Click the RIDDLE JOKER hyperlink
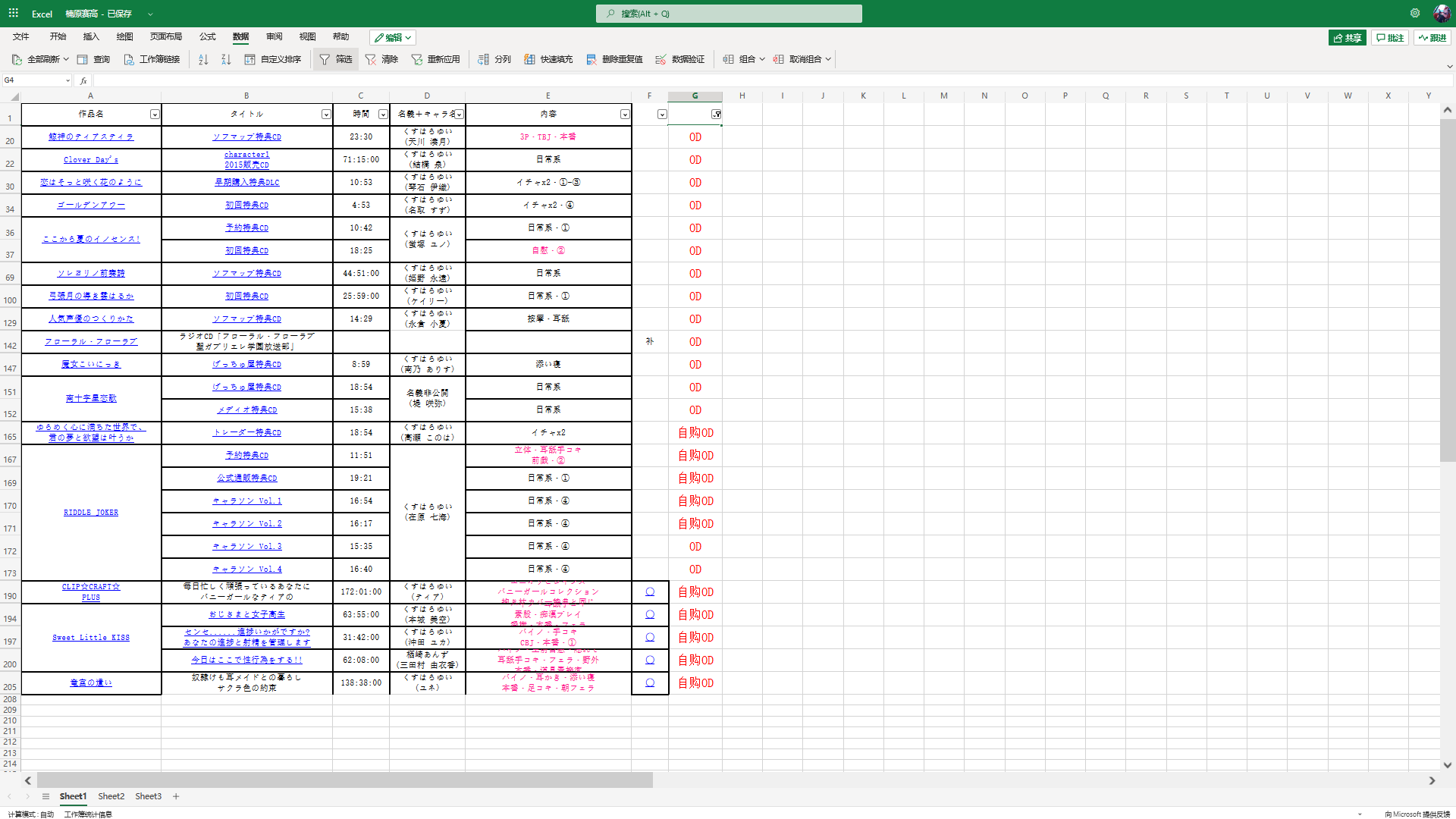 coord(91,513)
